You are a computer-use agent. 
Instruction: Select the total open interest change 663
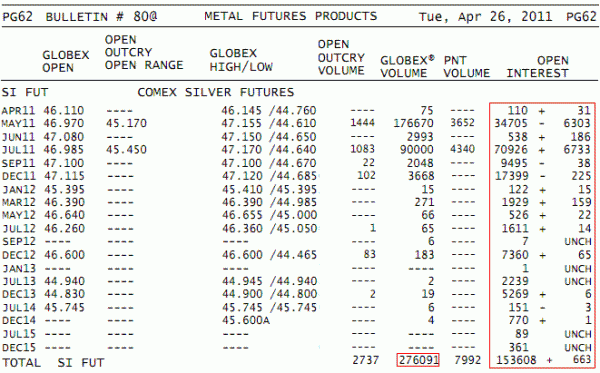click(582, 360)
